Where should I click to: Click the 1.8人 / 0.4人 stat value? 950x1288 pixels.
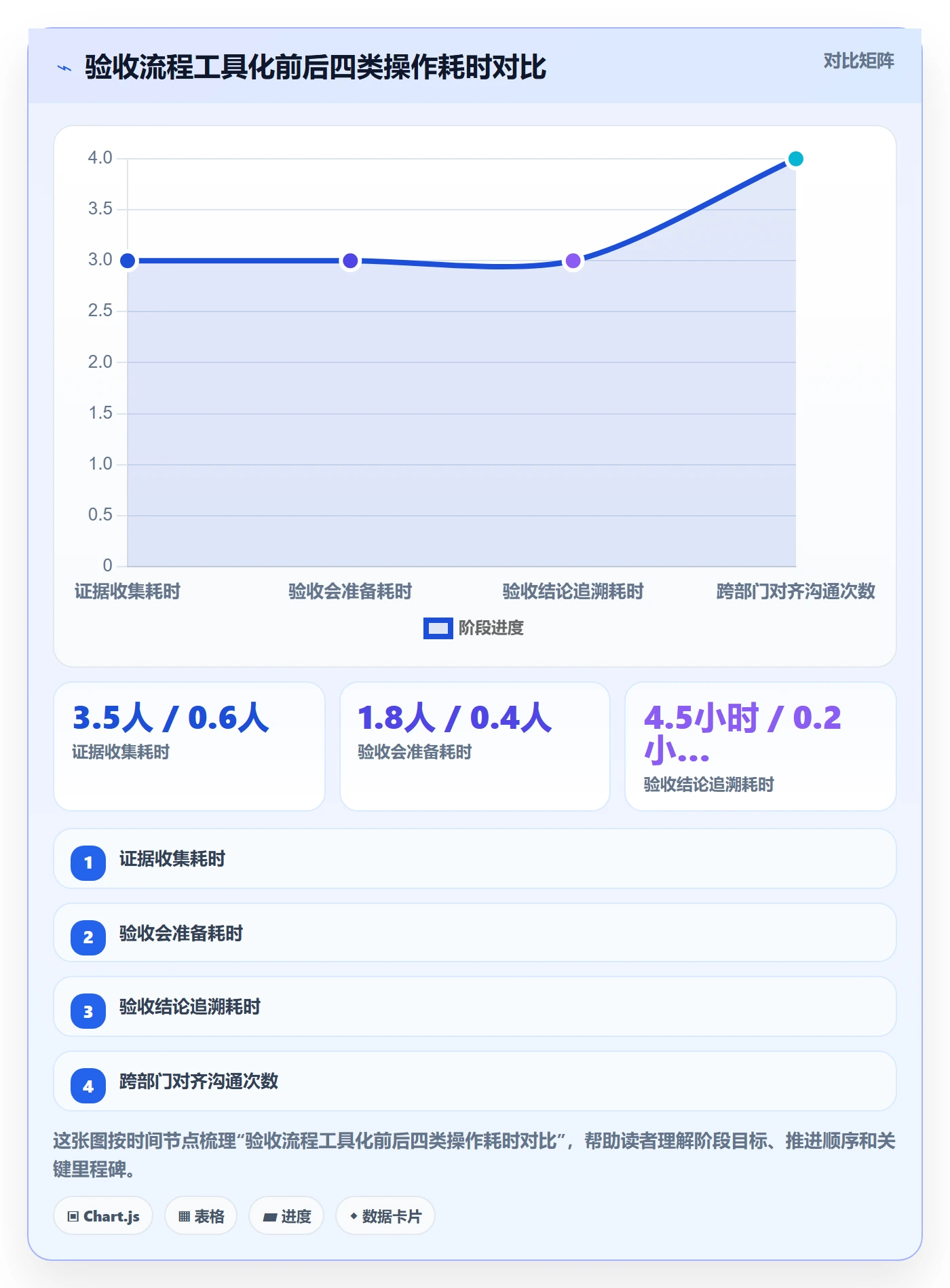pos(455,718)
